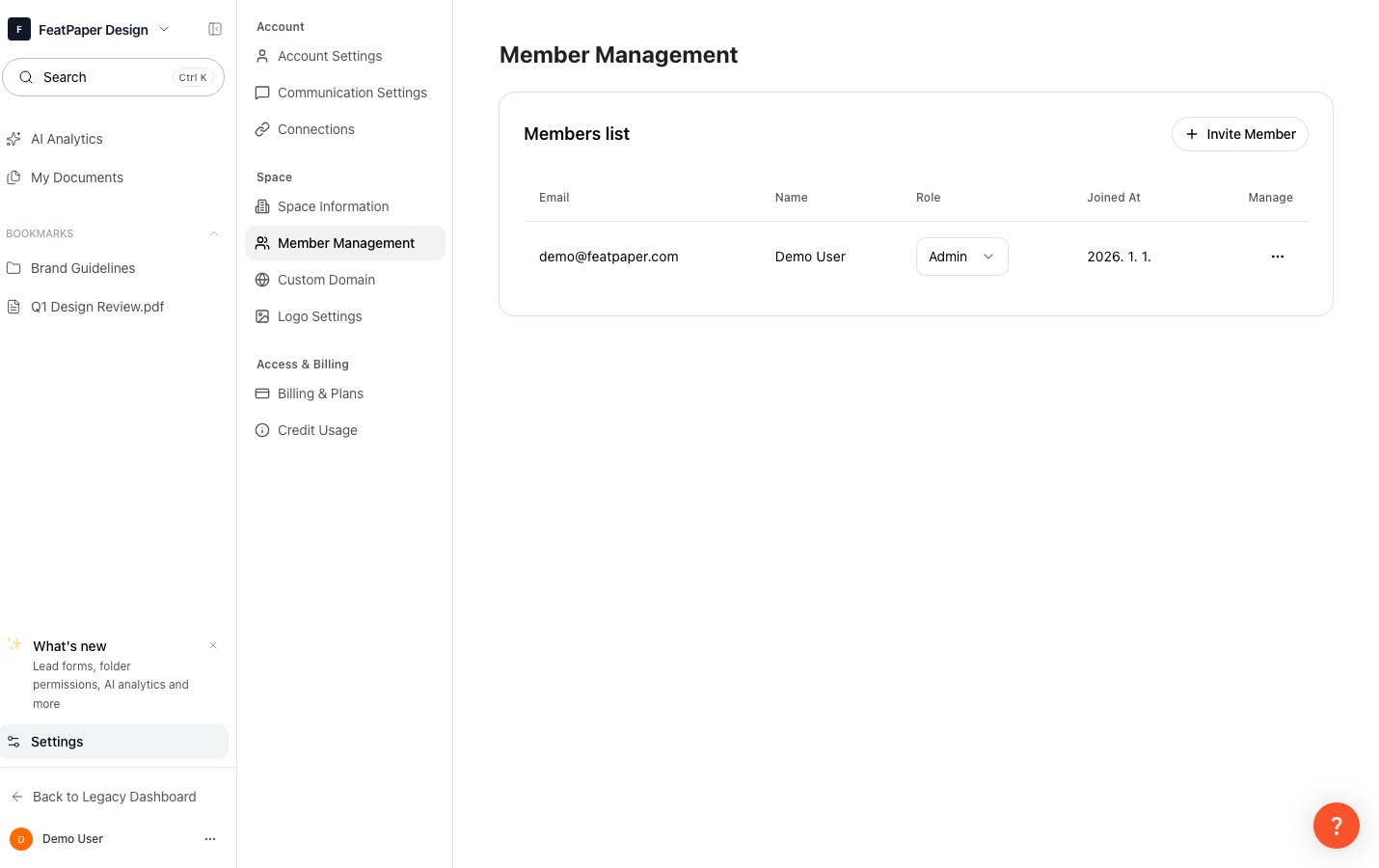Click the My Documents icon
The width and height of the screenshot is (1379, 868).
[x=14, y=177]
